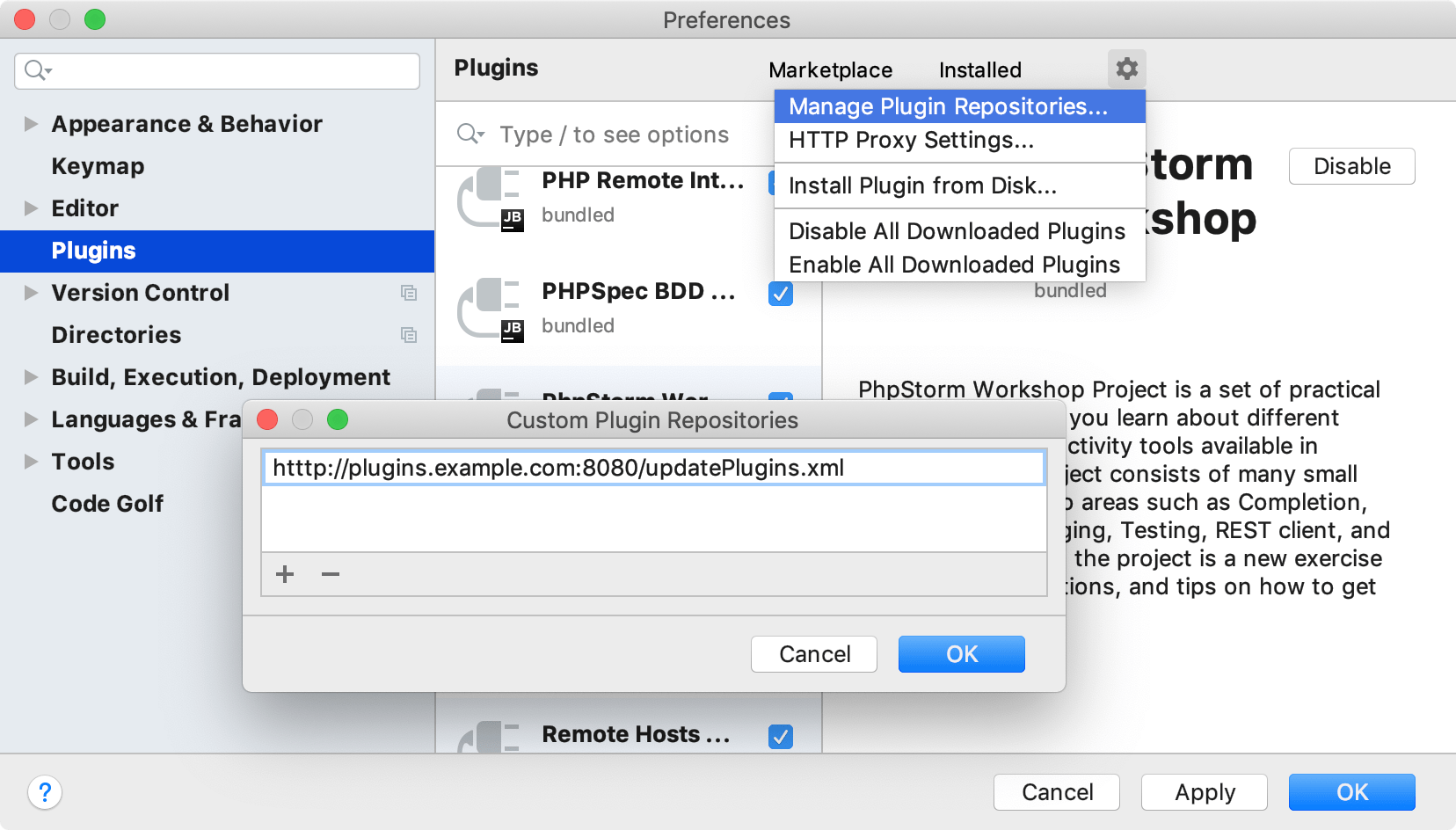Select Code Golf in settings tree
The image size is (1456, 830).
[107, 504]
